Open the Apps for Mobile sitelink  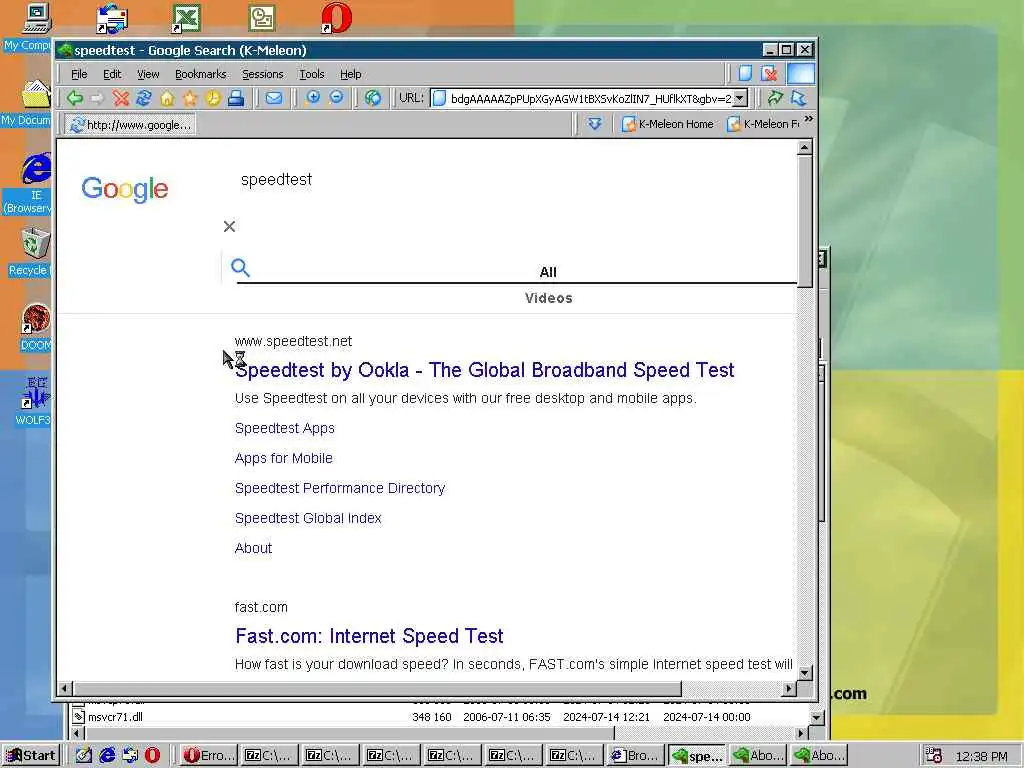pyautogui.click(x=283, y=458)
